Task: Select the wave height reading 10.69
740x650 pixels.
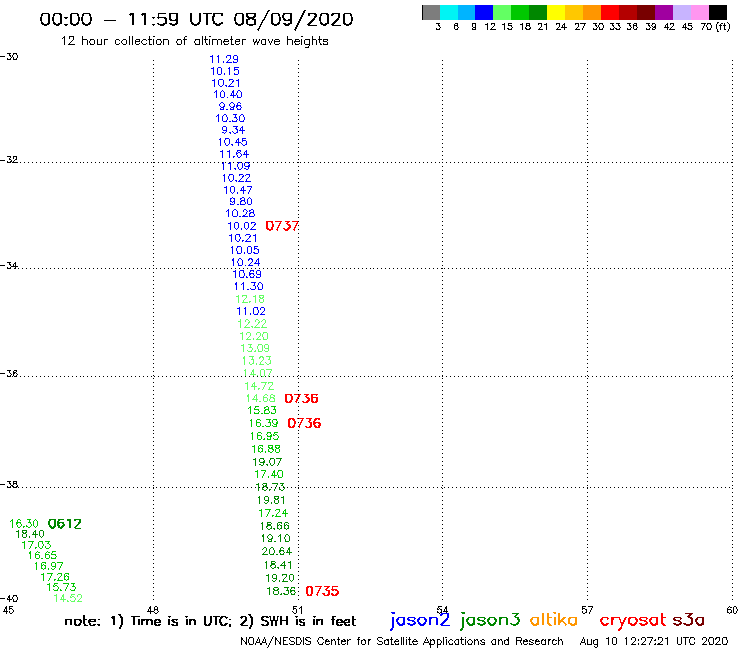Action: 247,274
